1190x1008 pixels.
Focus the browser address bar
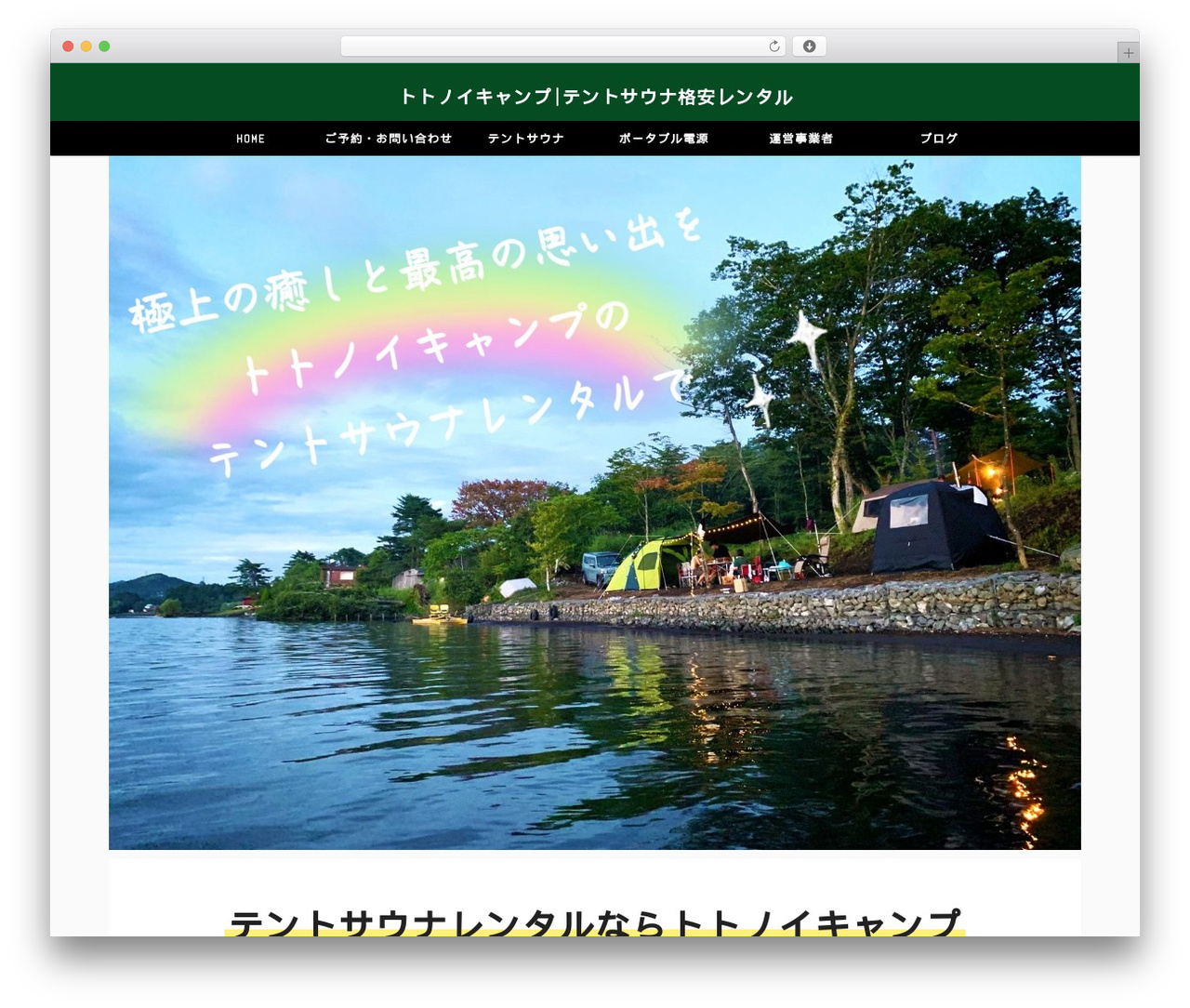click(563, 46)
